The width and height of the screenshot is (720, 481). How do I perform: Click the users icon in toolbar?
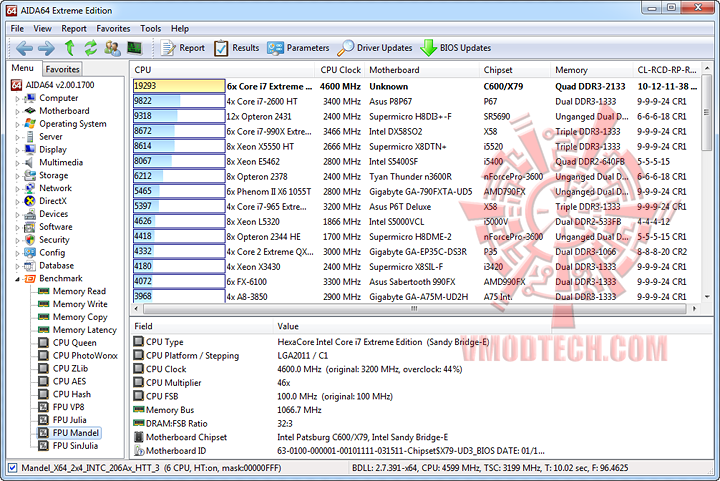pos(112,48)
